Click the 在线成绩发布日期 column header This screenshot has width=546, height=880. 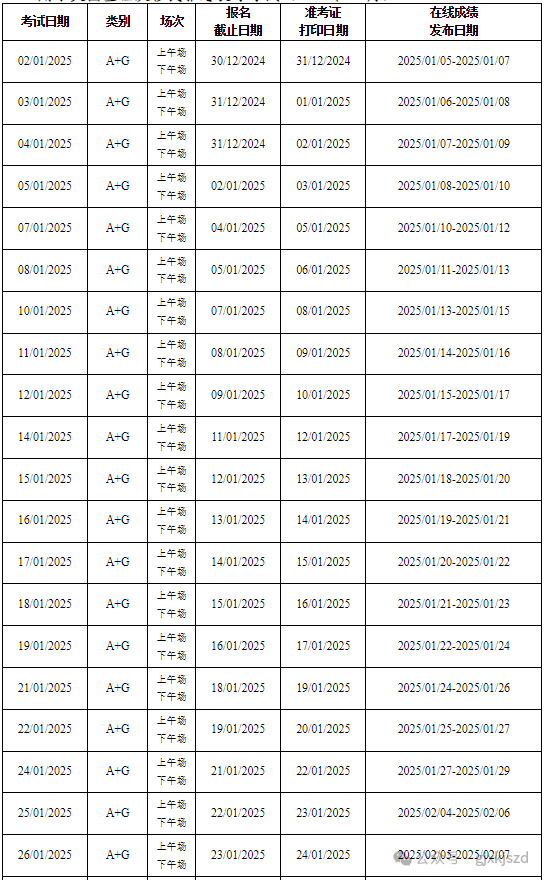pyautogui.click(x=454, y=21)
